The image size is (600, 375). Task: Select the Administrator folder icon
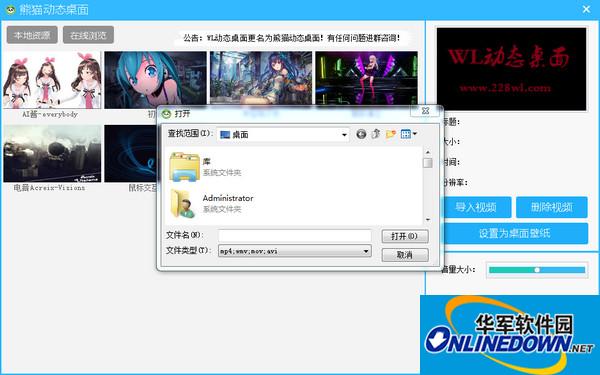pyautogui.click(x=184, y=204)
